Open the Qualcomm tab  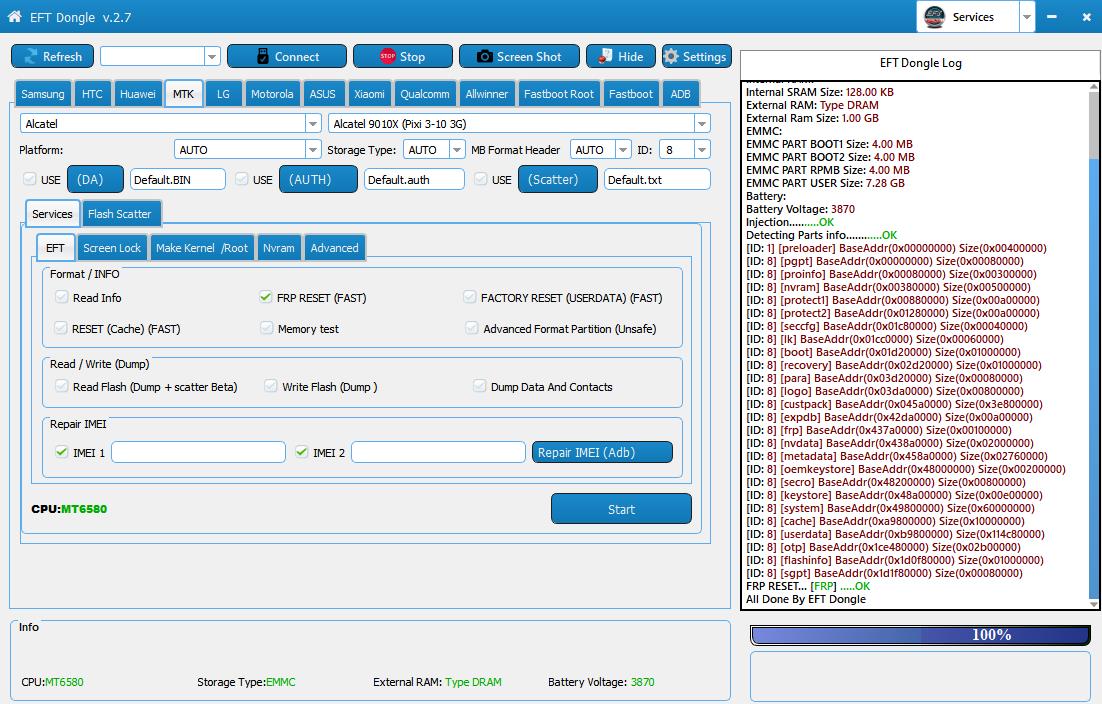(424, 93)
